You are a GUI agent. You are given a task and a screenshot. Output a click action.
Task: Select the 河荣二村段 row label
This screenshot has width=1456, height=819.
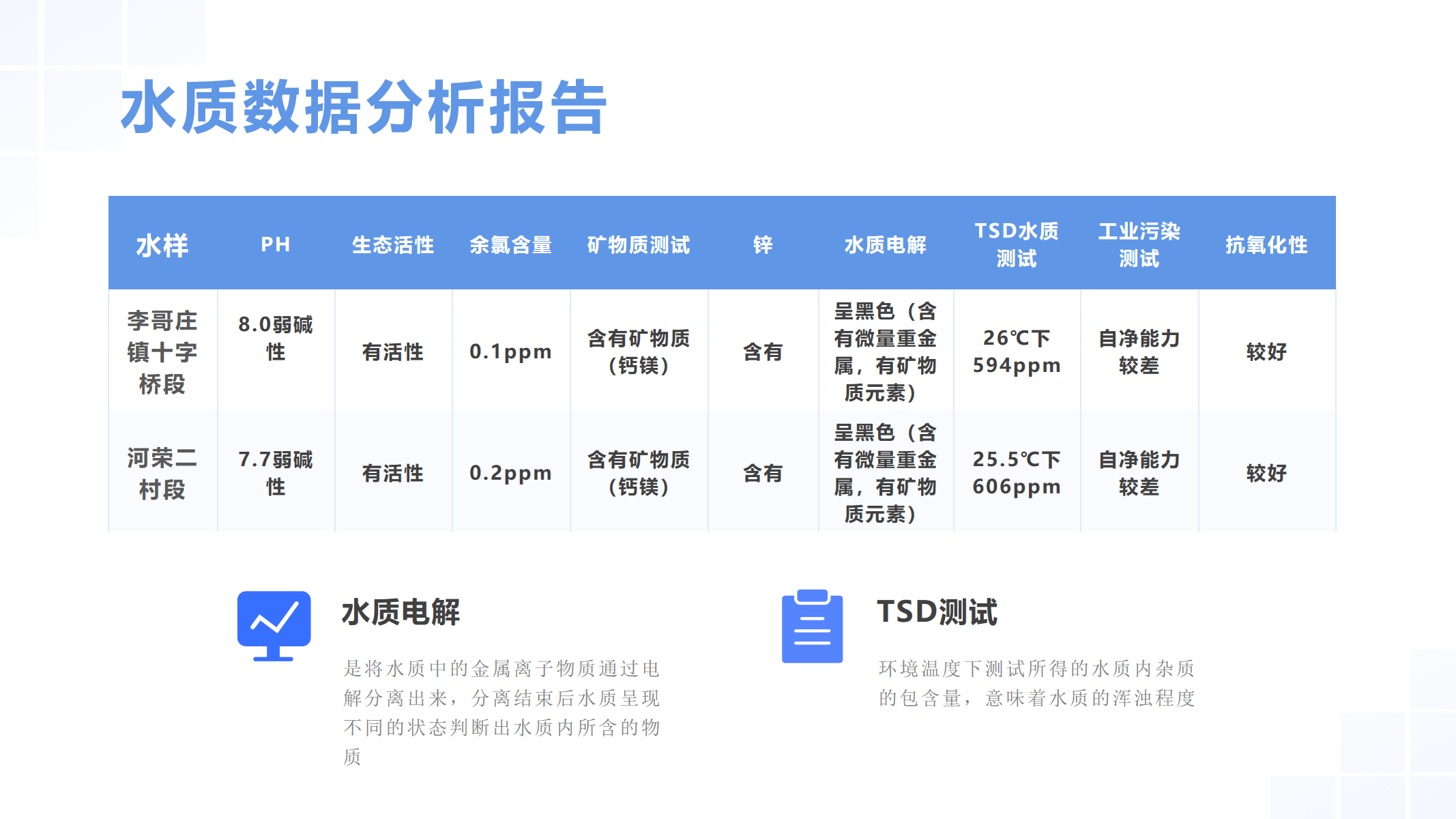162,473
